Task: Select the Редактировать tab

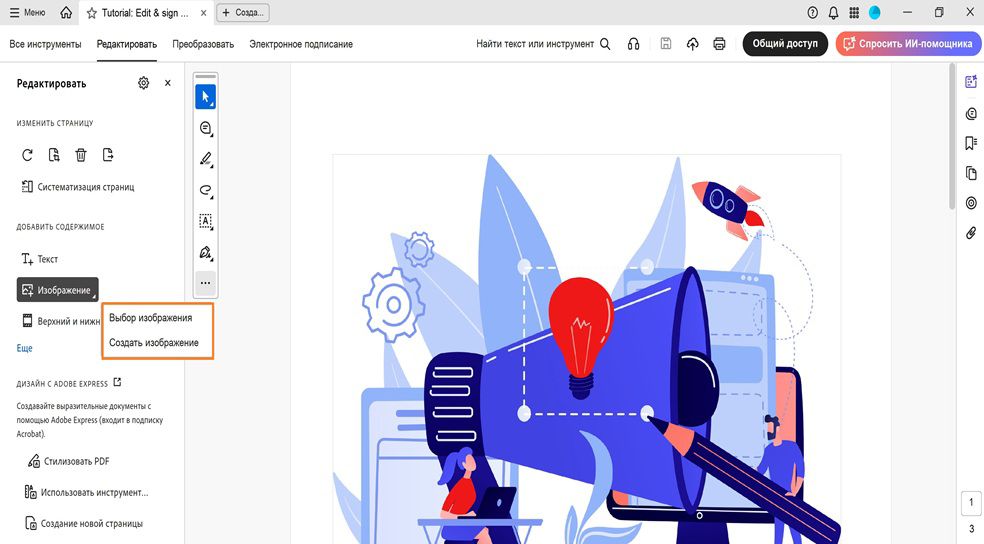Action: pyautogui.click(x=127, y=44)
